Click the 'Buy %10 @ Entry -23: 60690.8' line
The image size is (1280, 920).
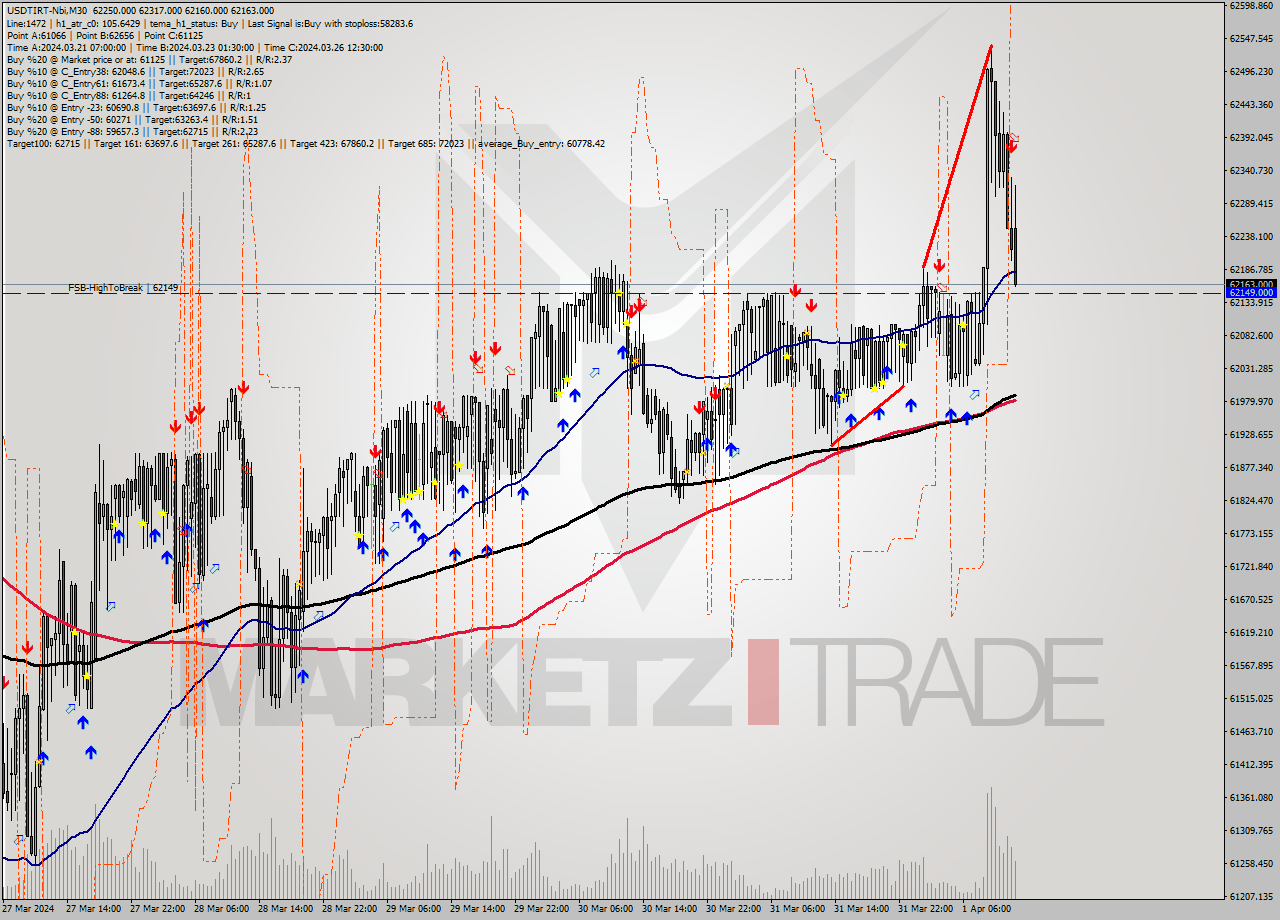(x=136, y=107)
